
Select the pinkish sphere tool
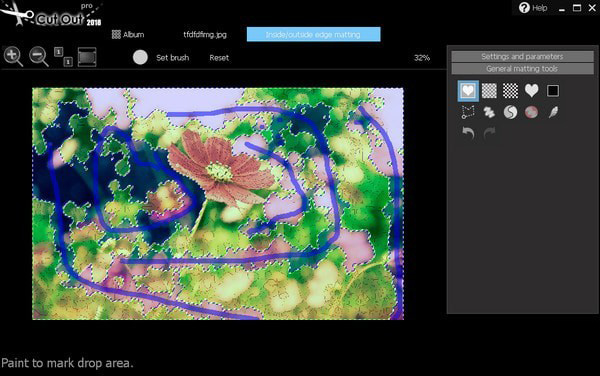tap(531, 112)
